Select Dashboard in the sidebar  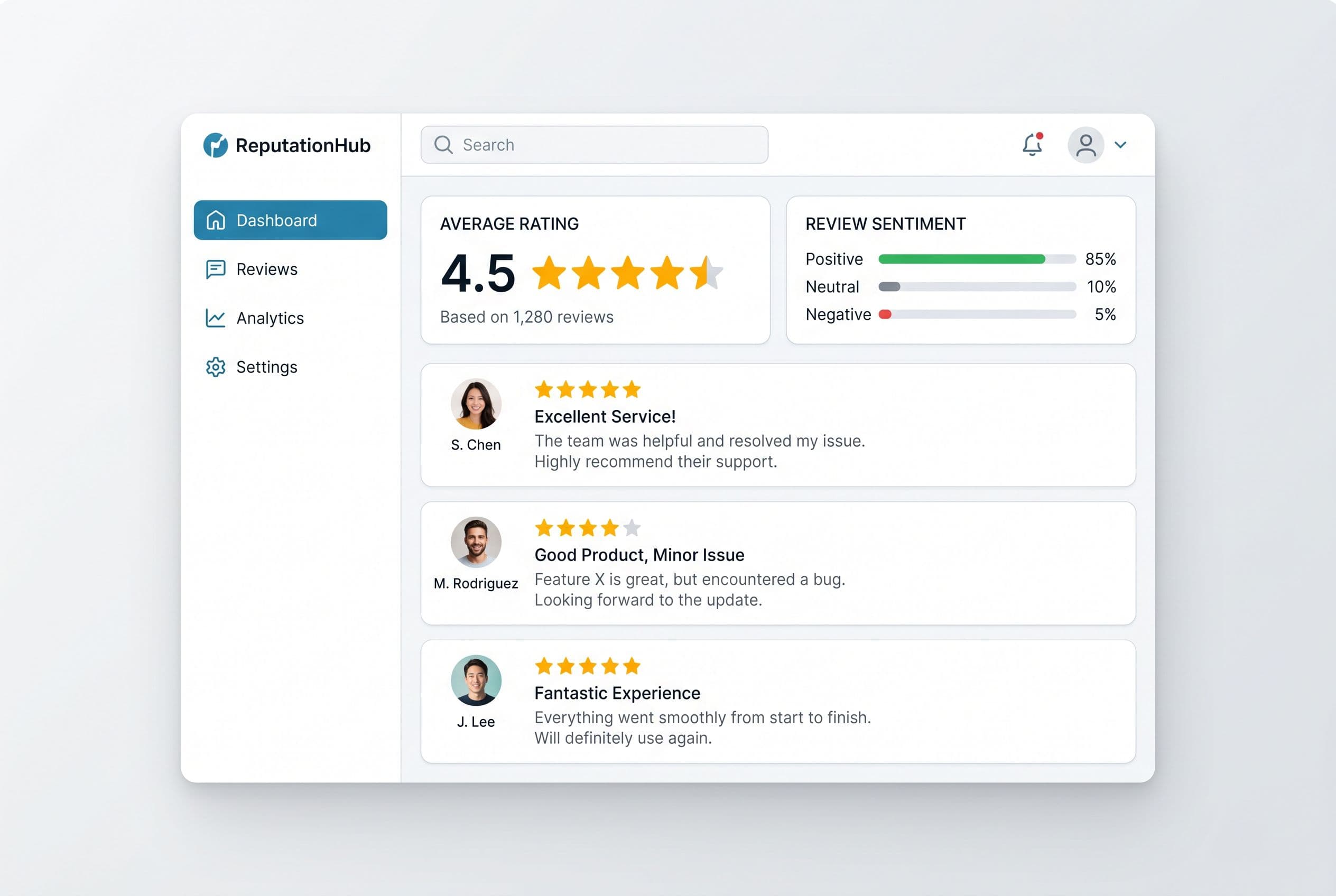(x=291, y=220)
